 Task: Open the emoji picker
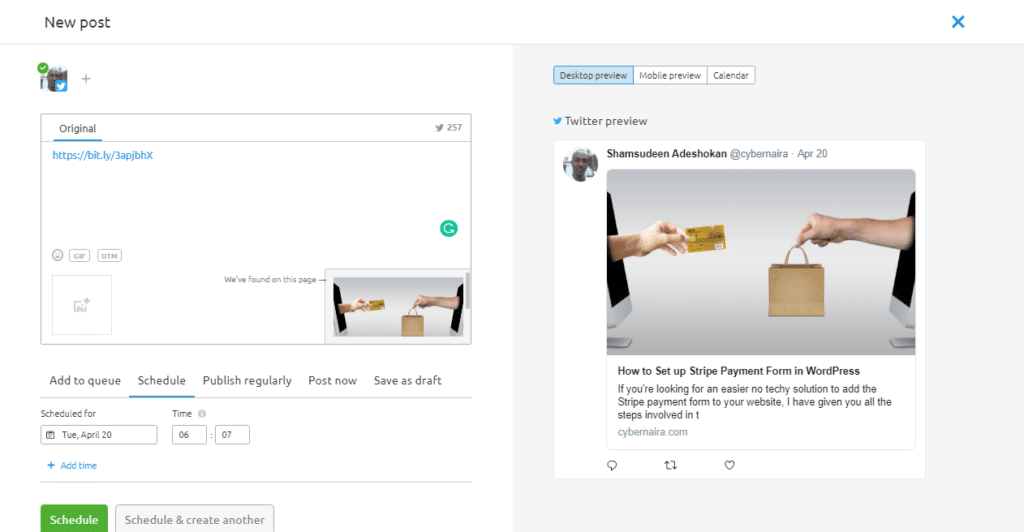(57, 255)
